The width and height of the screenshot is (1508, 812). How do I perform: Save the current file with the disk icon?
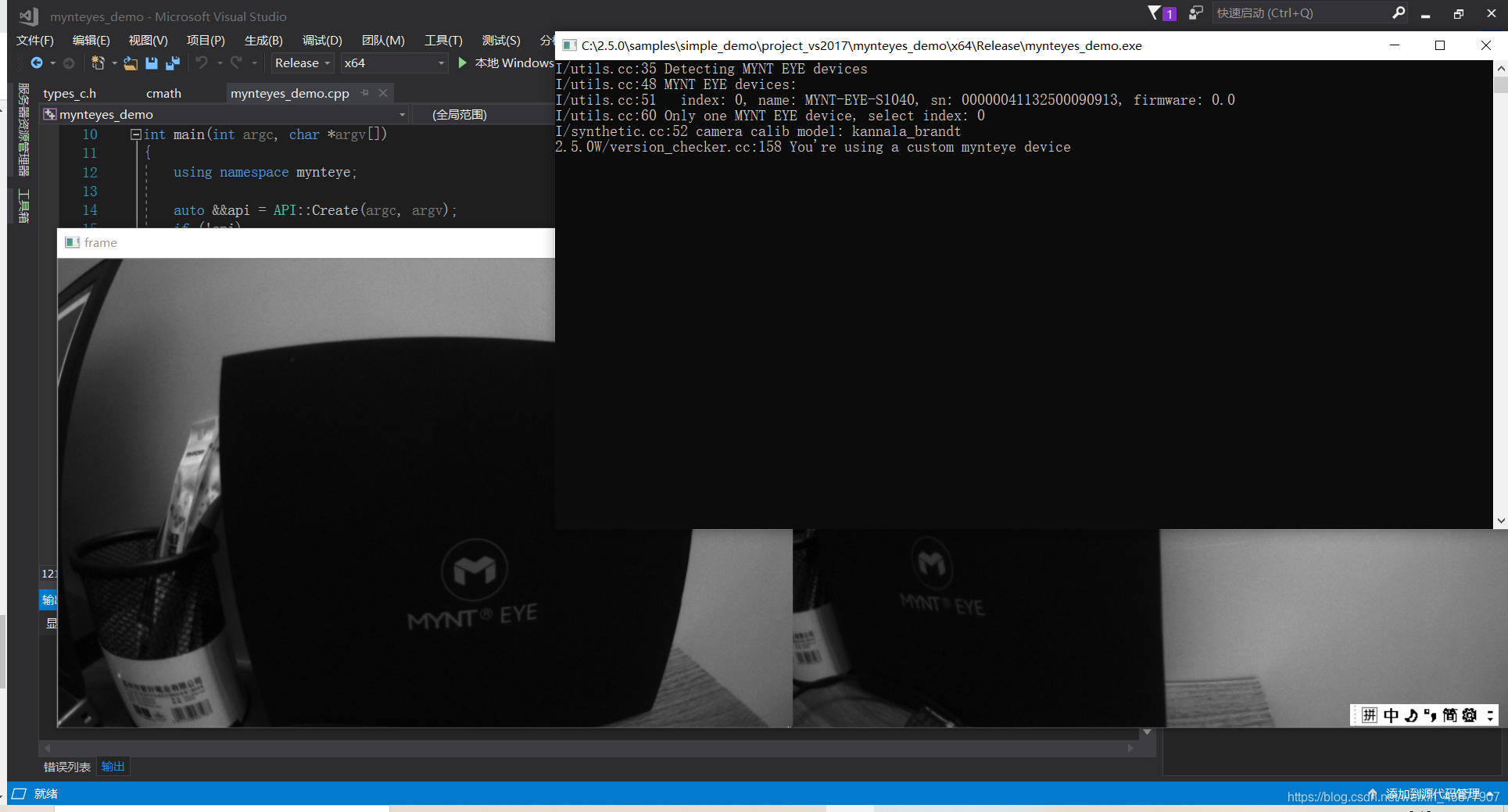152,63
